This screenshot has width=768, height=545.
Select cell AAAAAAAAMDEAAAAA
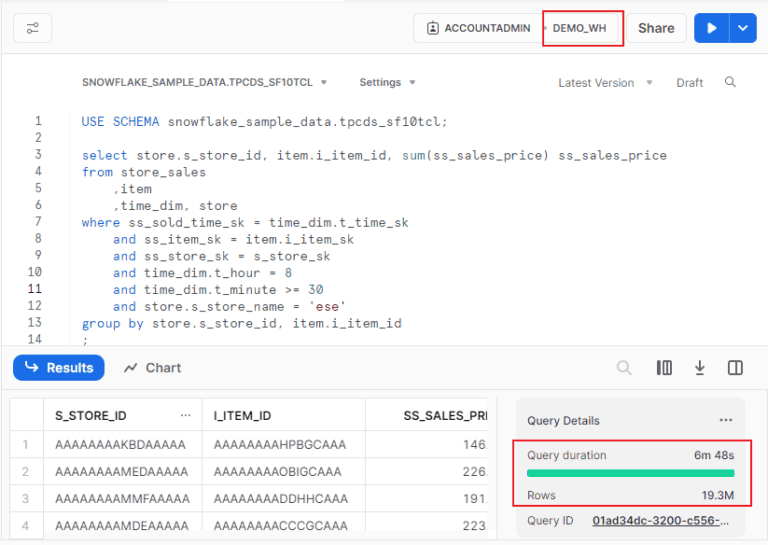click(122, 525)
